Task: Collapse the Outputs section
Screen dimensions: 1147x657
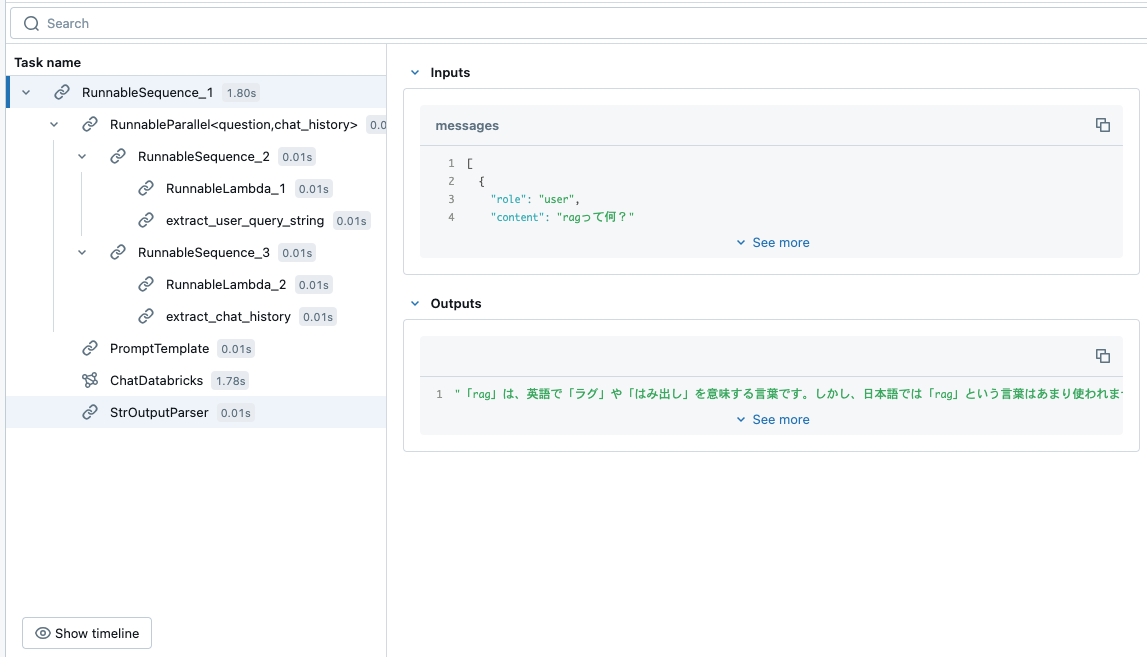Action: 414,303
